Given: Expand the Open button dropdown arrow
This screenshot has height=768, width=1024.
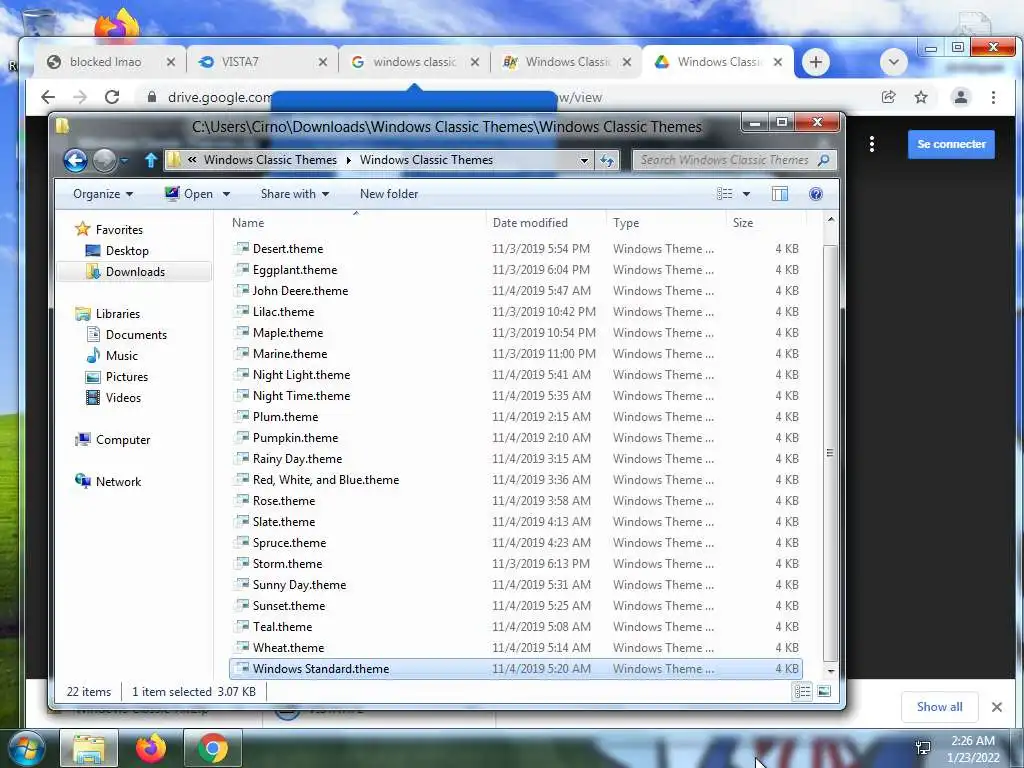Looking at the screenshot, I should tap(226, 194).
